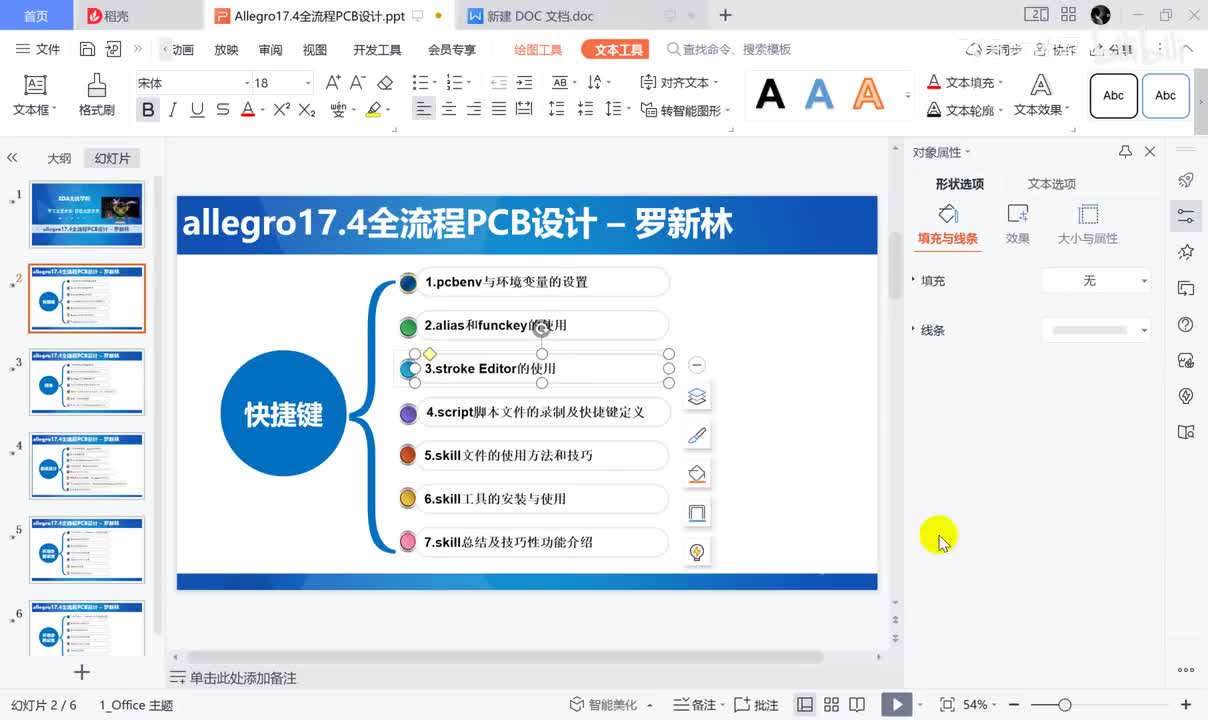Choose the orange A WordArt style
This screenshot has width=1208, height=720.
click(x=868, y=94)
